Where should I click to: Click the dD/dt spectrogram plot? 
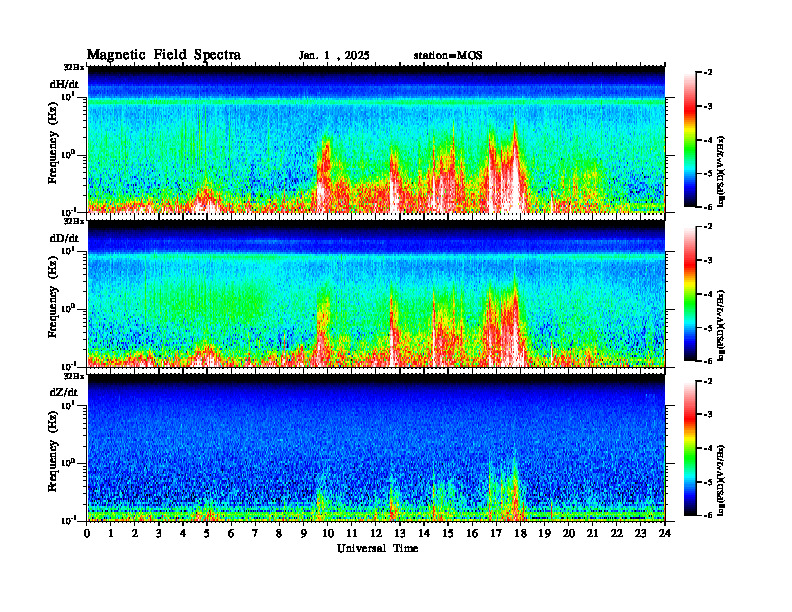(376, 293)
